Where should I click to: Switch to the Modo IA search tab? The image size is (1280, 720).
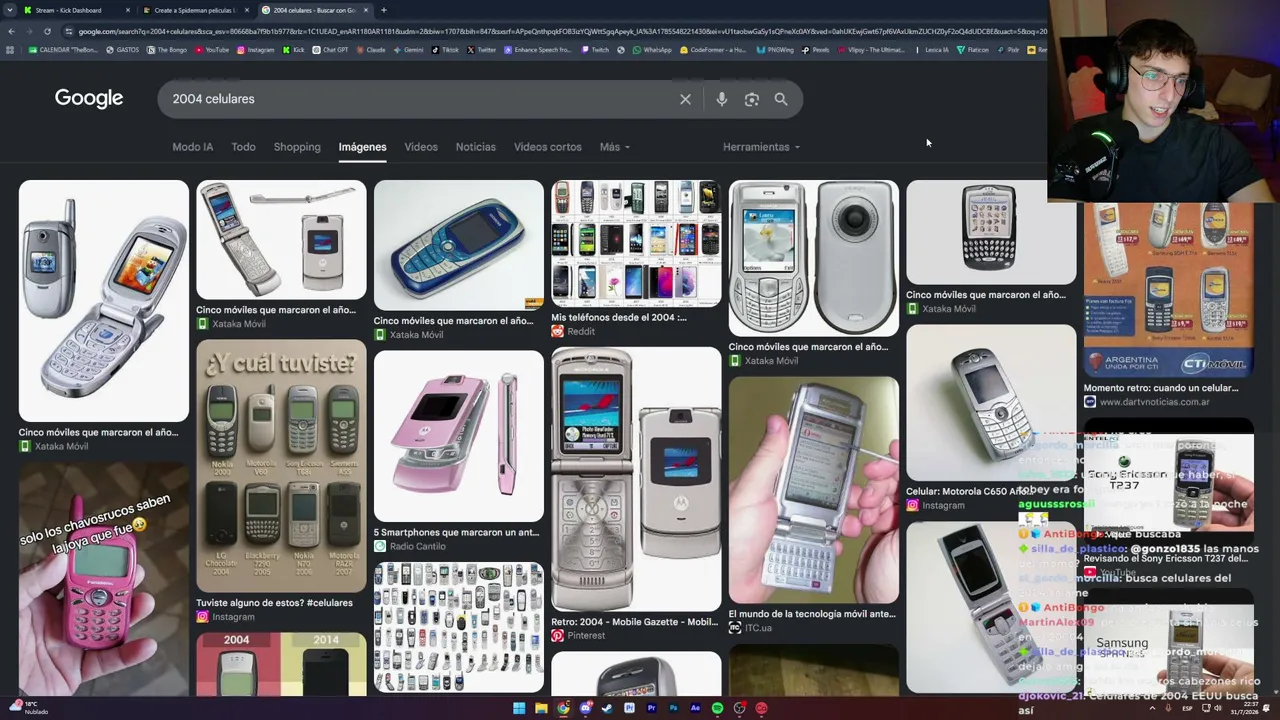[x=193, y=147]
